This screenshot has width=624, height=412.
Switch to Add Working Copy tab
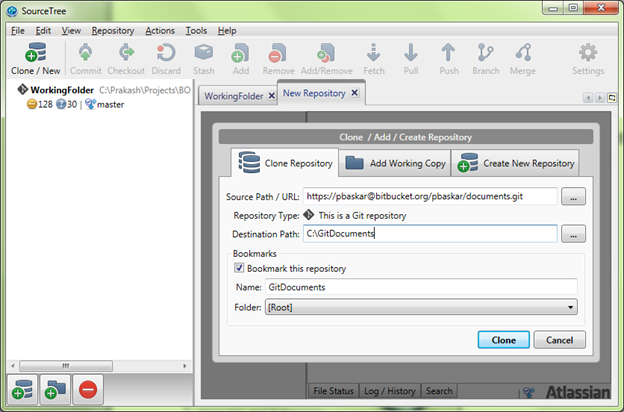[x=395, y=163]
